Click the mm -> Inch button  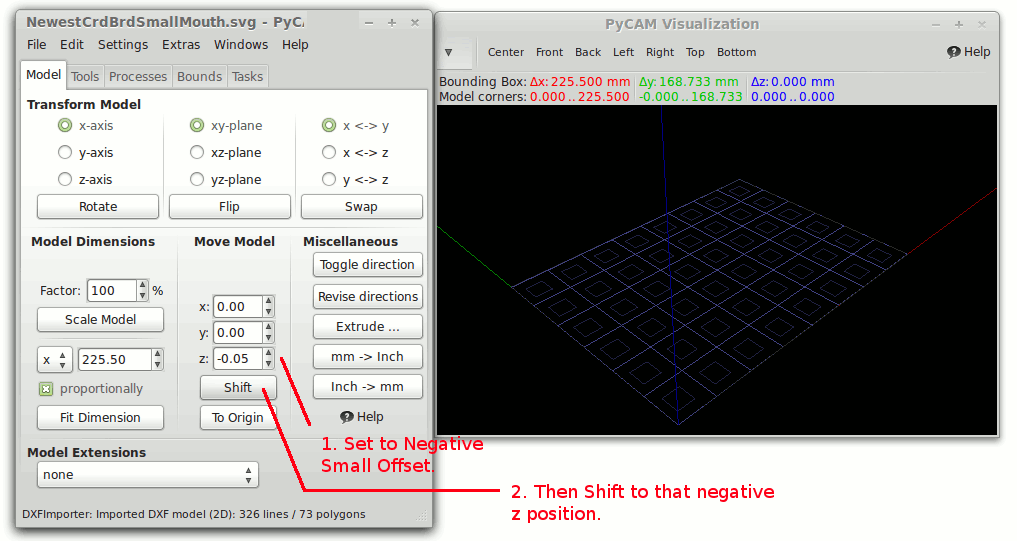tap(367, 357)
